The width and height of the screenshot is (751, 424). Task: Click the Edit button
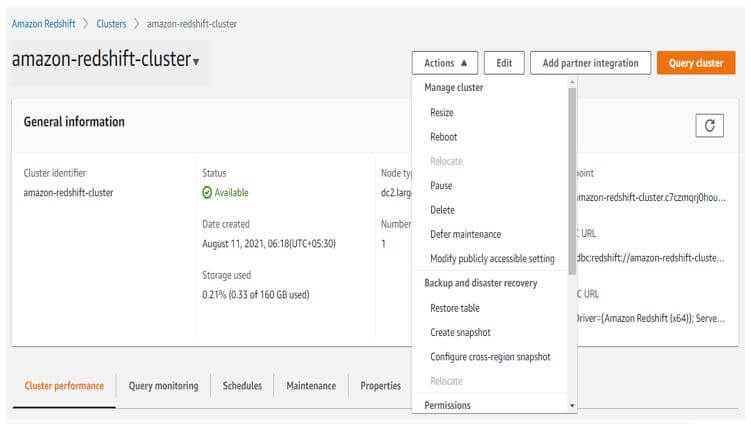click(504, 63)
